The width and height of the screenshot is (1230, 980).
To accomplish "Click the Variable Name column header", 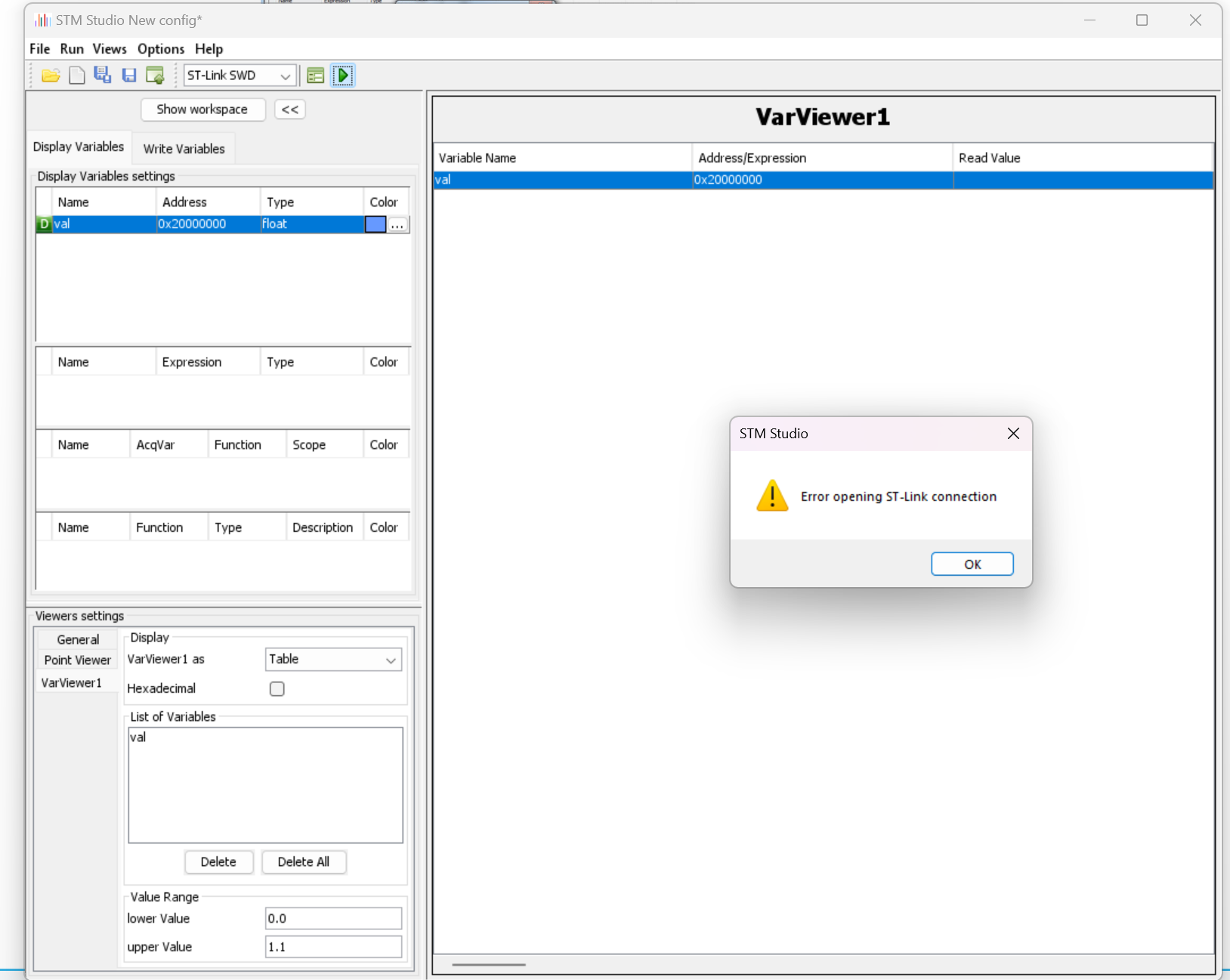I will click(x=562, y=158).
